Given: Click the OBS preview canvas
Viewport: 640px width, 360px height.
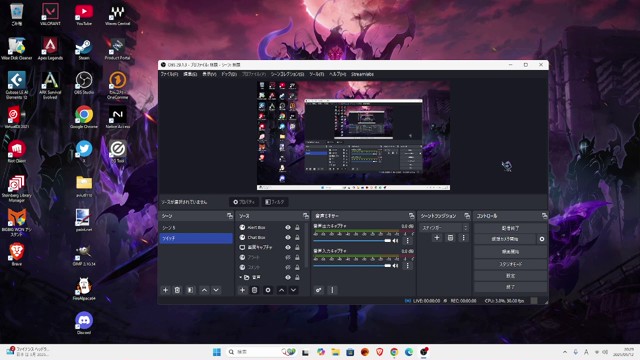Looking at the screenshot, I should pos(353,136).
